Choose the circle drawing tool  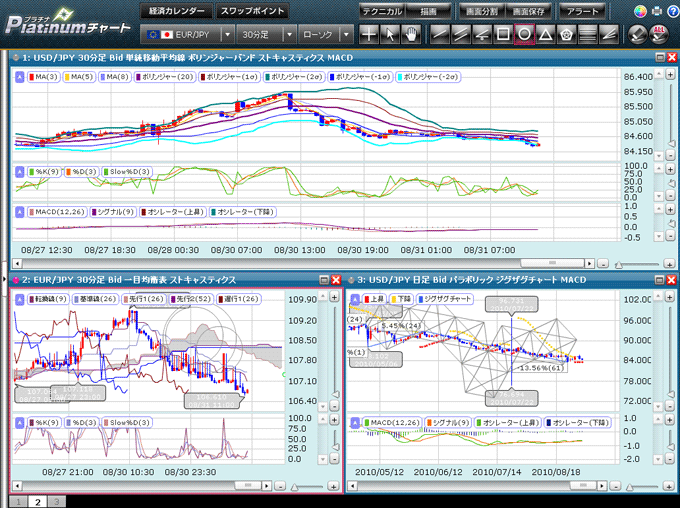pos(524,35)
